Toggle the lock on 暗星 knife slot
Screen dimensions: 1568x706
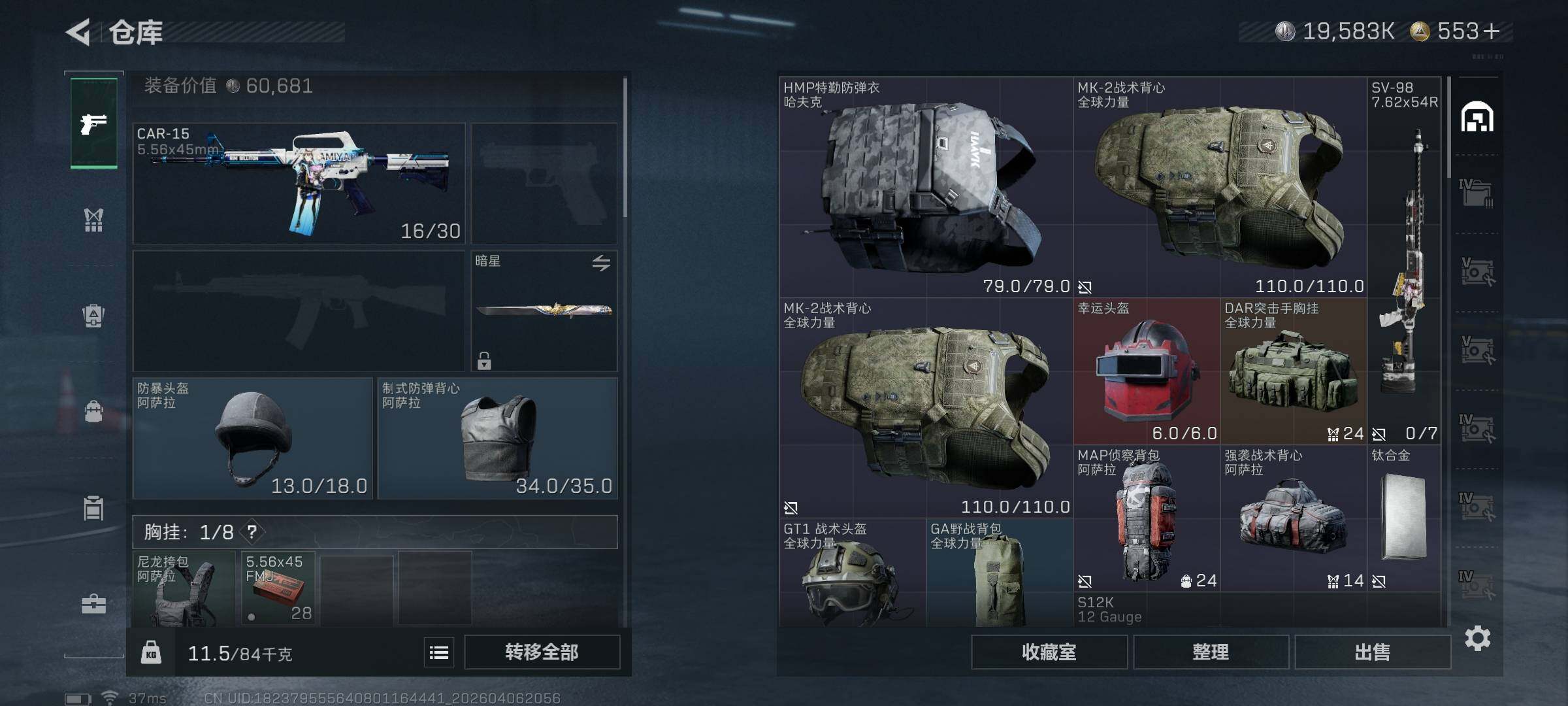[484, 360]
